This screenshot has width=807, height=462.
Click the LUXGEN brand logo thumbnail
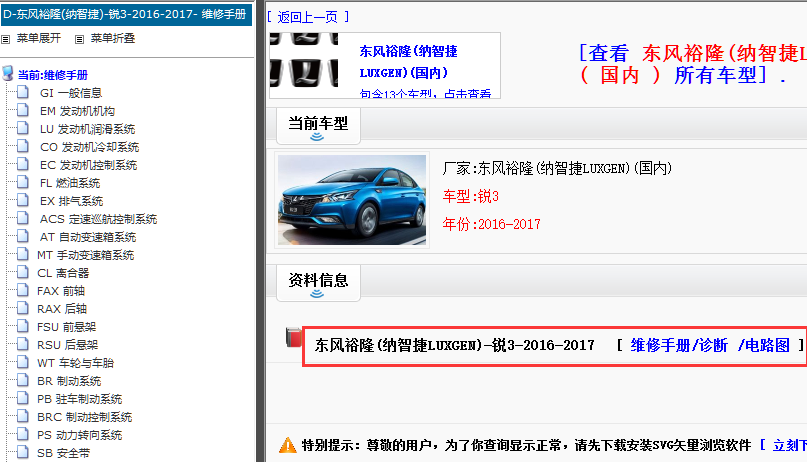304,60
